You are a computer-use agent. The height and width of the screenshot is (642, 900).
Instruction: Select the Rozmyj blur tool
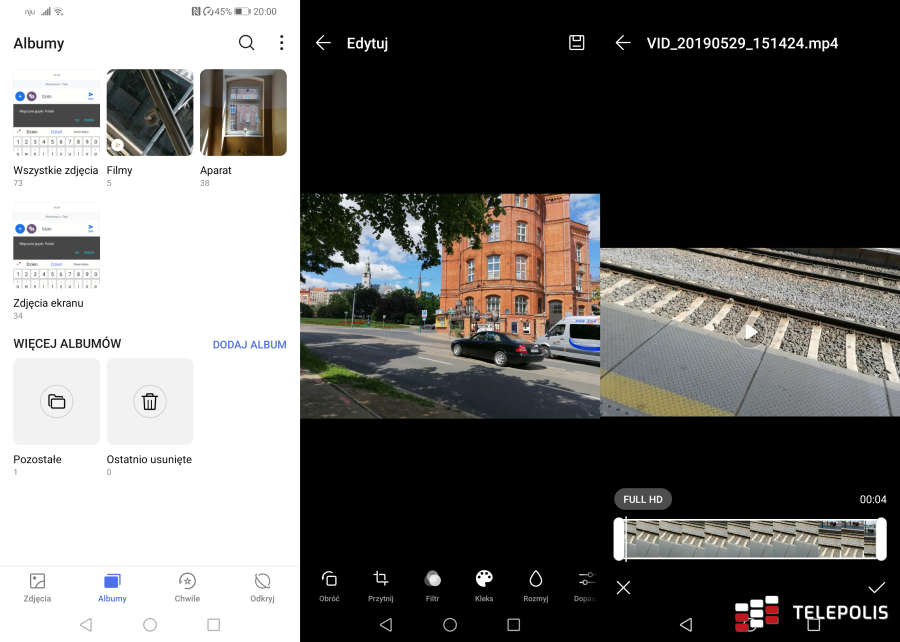click(536, 585)
